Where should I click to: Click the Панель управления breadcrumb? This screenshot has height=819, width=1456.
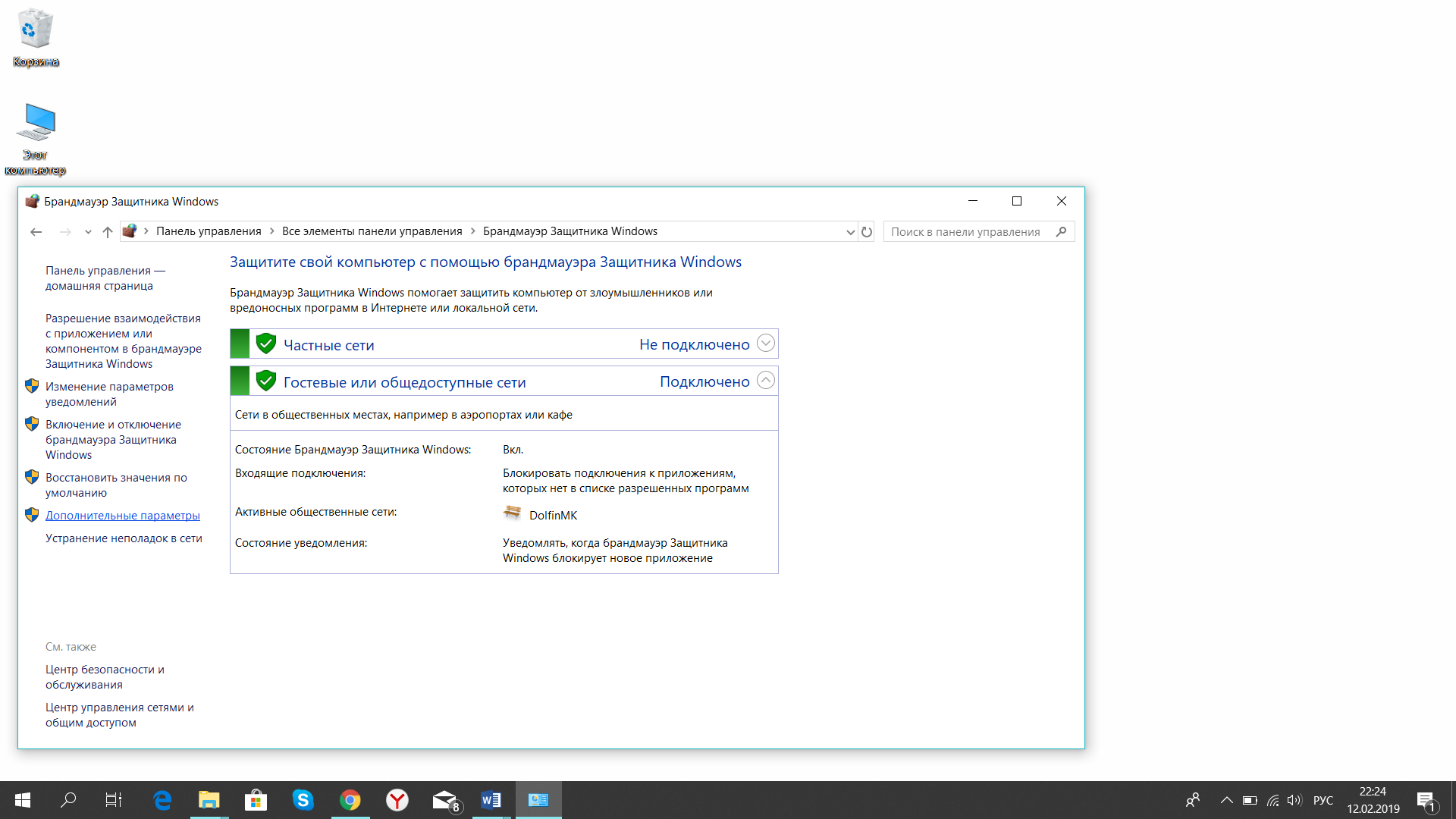point(209,231)
